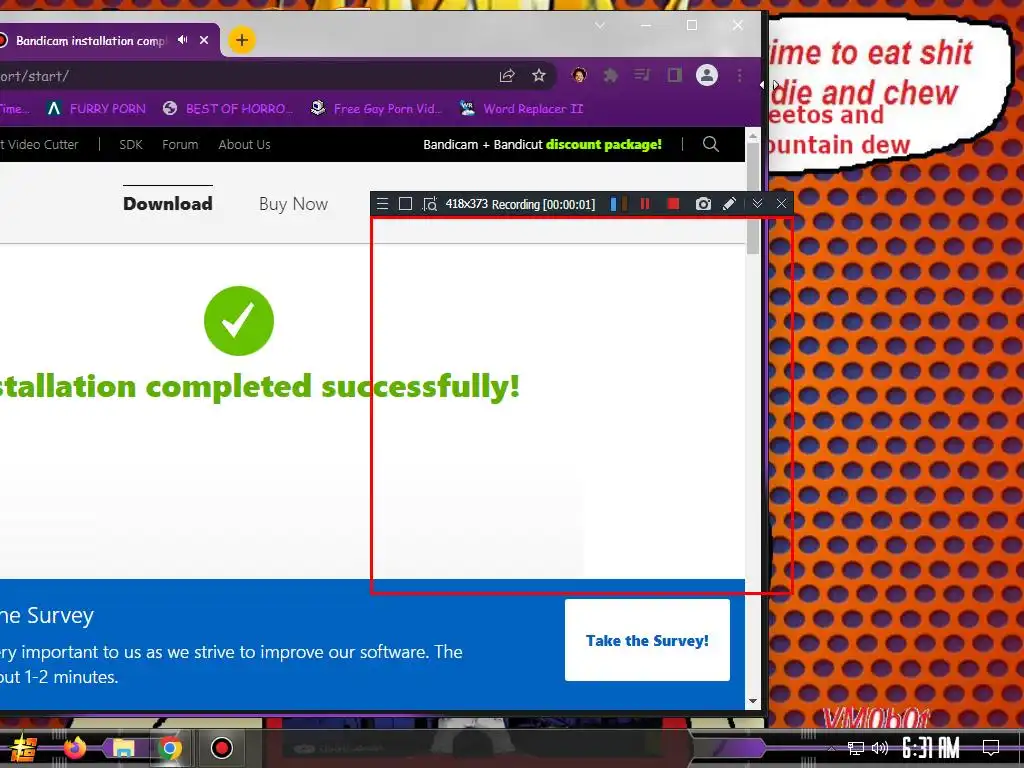Switch to the Buy Now tab
The image size is (1024, 768).
(x=293, y=204)
